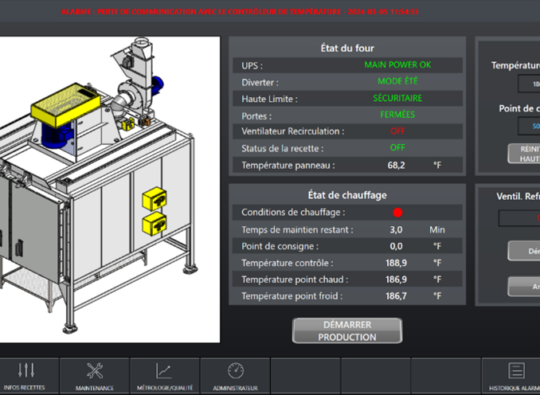This screenshot has width=540, height=395.
Task: Click the yellow control panel on oven top
Action: pyautogui.click(x=65, y=104)
